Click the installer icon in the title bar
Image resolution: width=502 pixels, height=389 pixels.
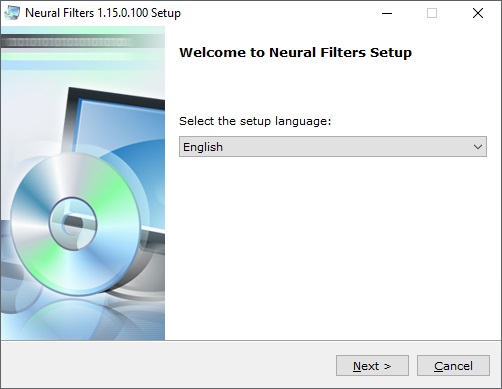click(12, 13)
